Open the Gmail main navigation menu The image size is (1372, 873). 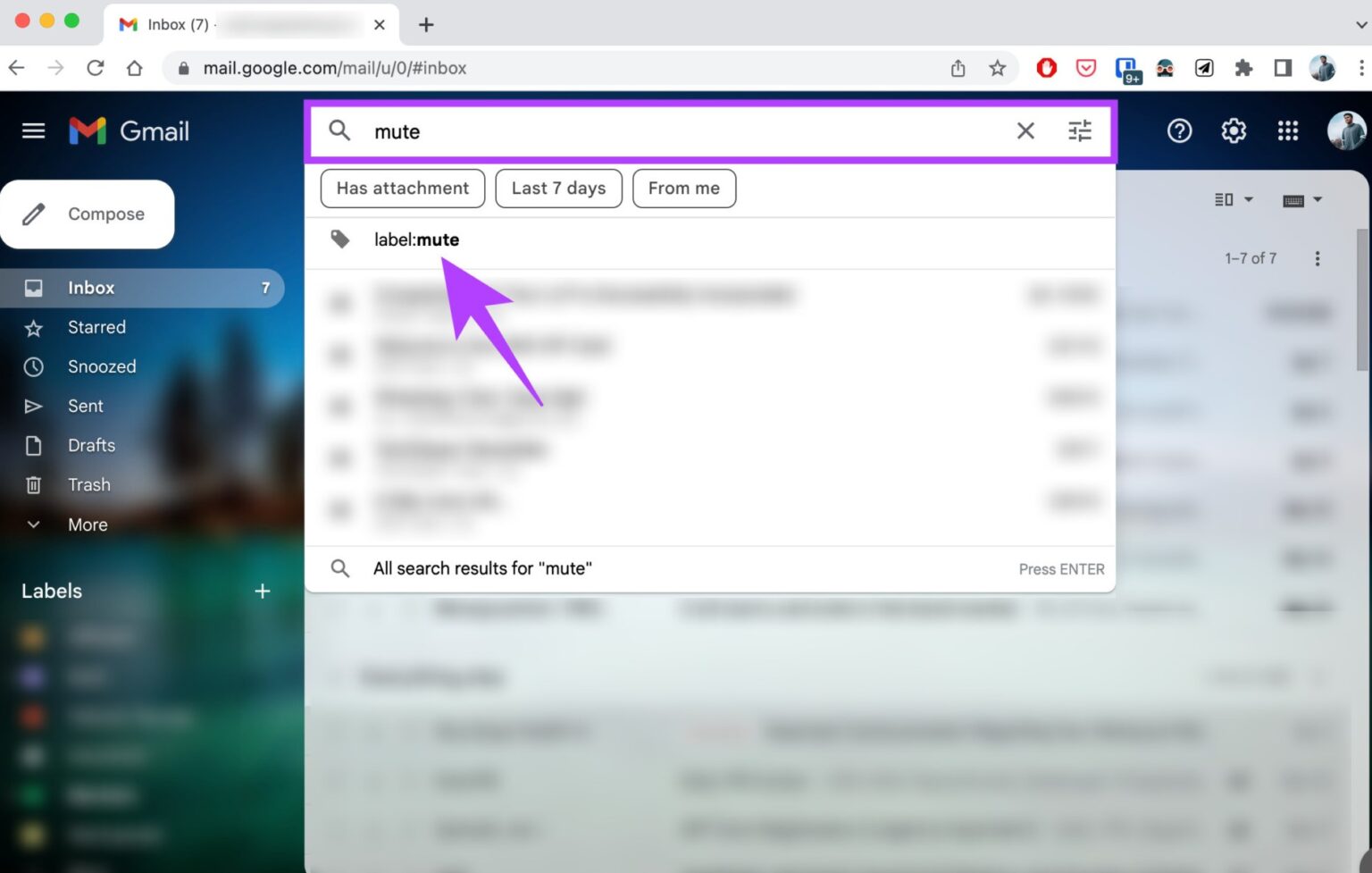click(33, 130)
